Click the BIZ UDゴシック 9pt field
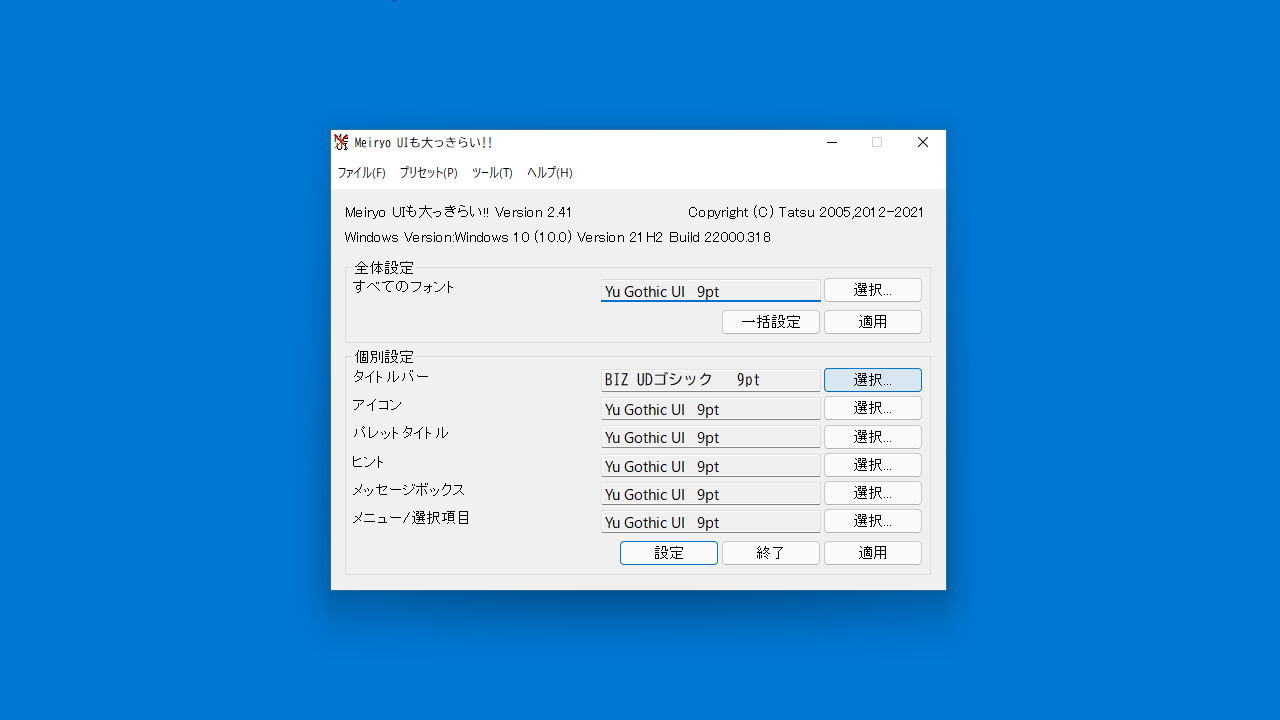 pyautogui.click(x=711, y=380)
